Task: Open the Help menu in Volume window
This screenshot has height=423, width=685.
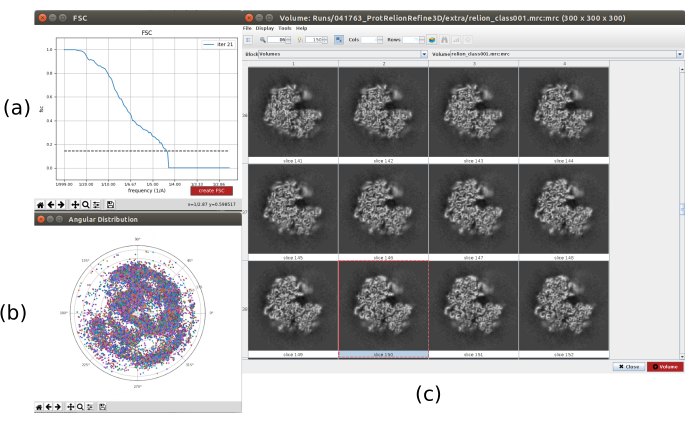Action: point(301,28)
